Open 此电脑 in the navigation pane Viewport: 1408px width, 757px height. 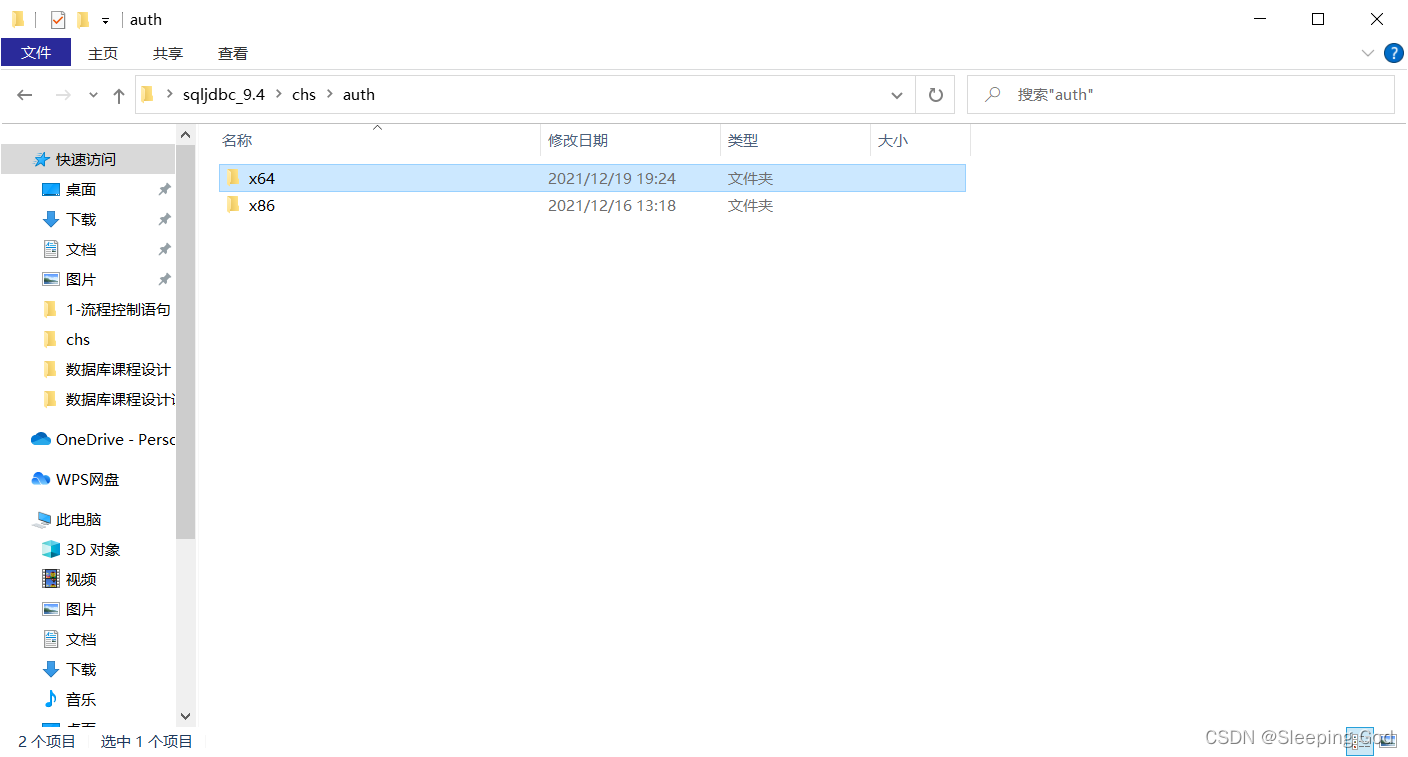coord(77,519)
